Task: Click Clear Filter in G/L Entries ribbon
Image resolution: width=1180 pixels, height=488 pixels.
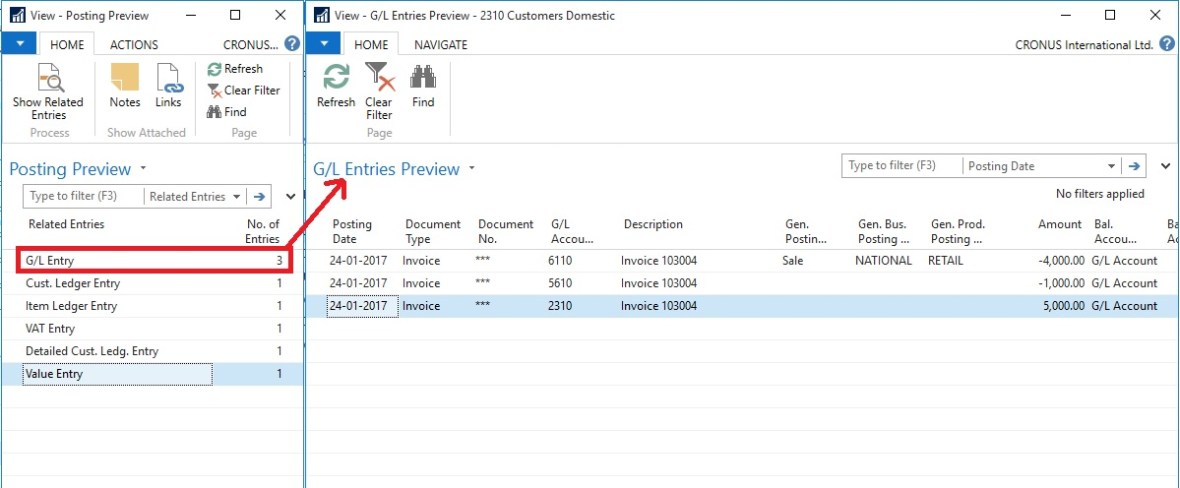Action: [x=379, y=90]
